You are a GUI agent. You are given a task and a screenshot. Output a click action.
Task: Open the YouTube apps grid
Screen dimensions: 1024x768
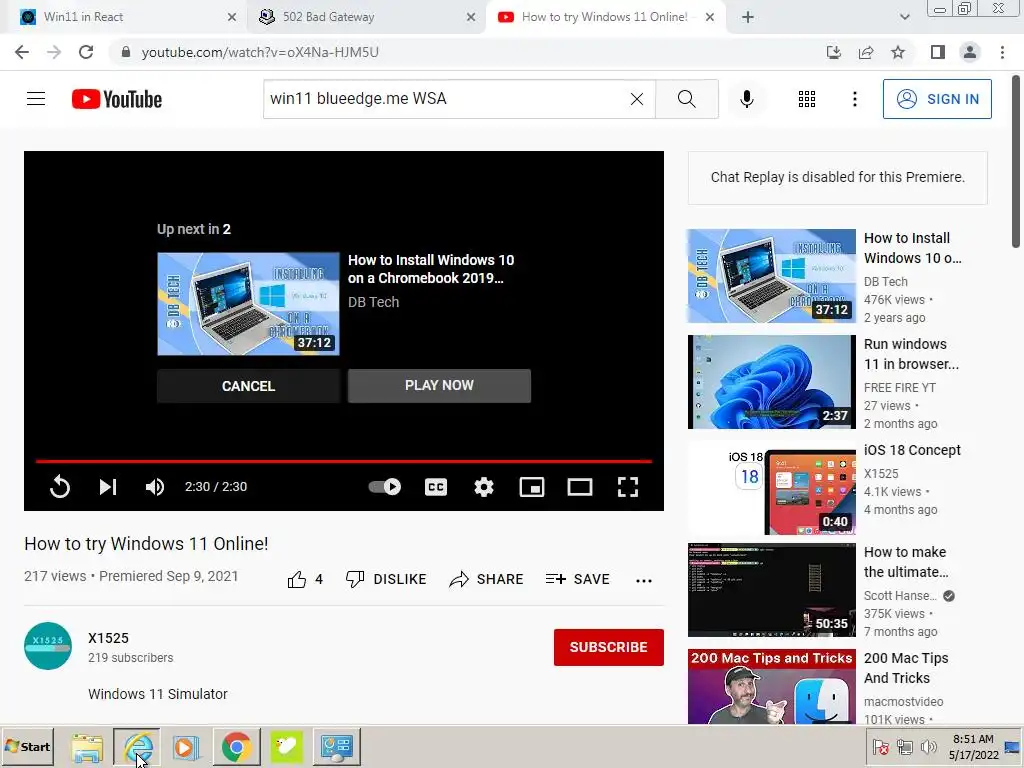click(807, 99)
